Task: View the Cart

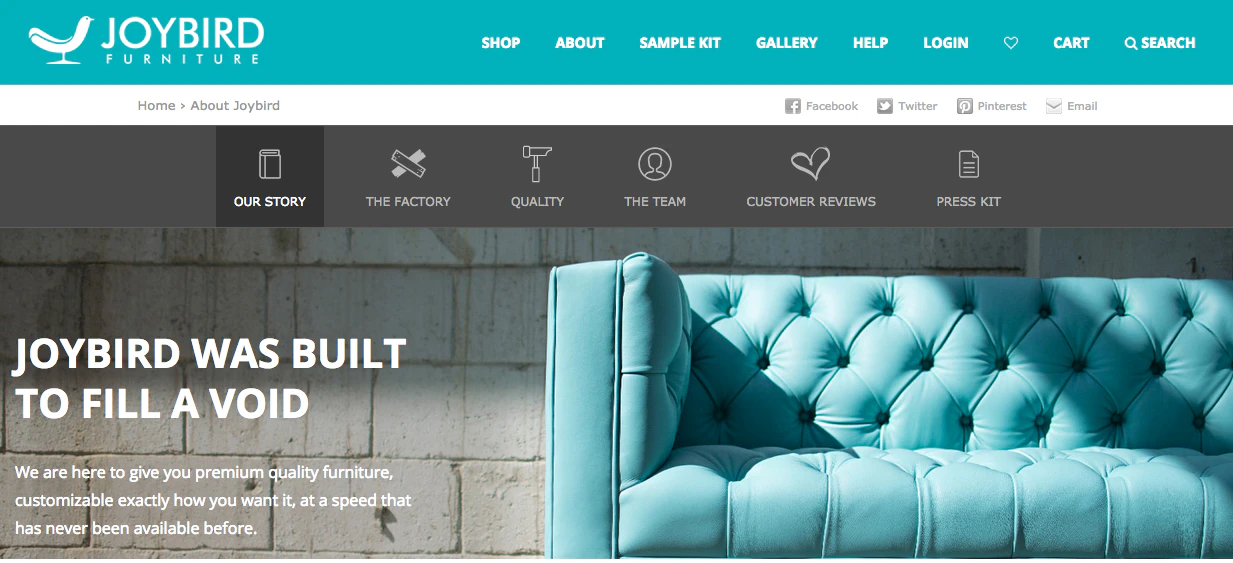Action: pyautogui.click(x=1071, y=43)
